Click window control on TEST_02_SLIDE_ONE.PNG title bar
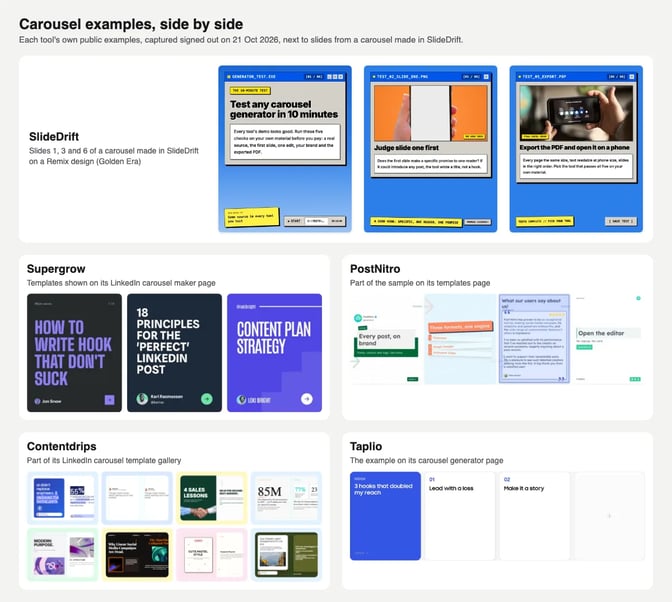This screenshot has height=602, width=672. (486, 77)
